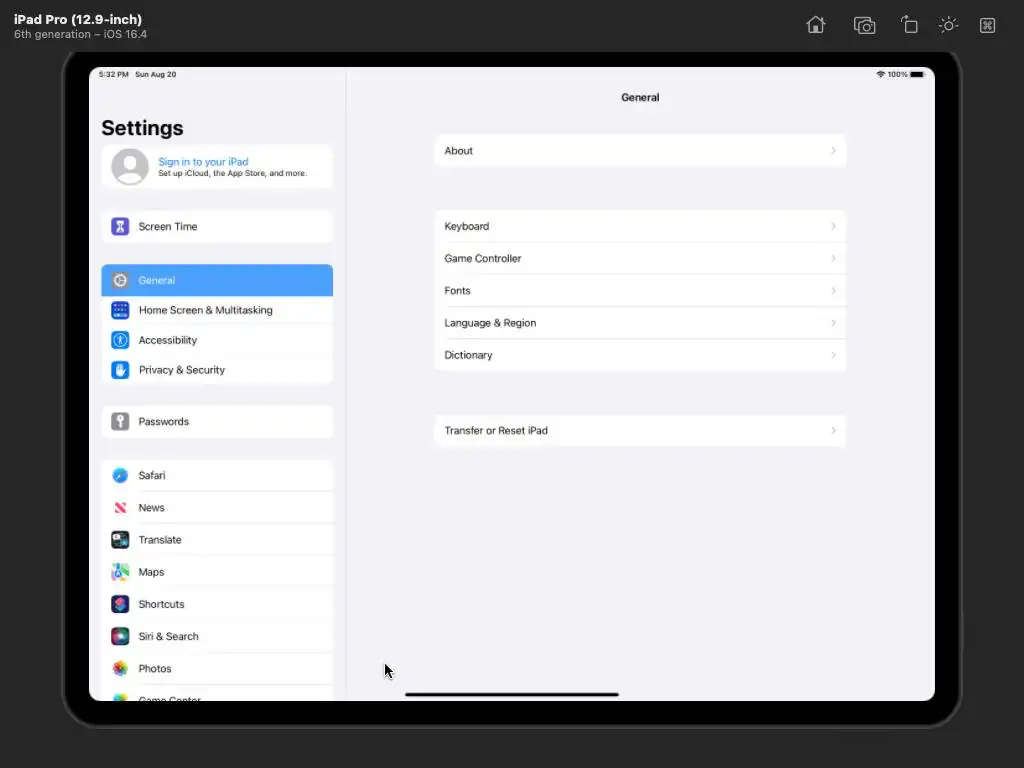1024x768 pixels.
Task: Open the About row
Action: pos(640,151)
